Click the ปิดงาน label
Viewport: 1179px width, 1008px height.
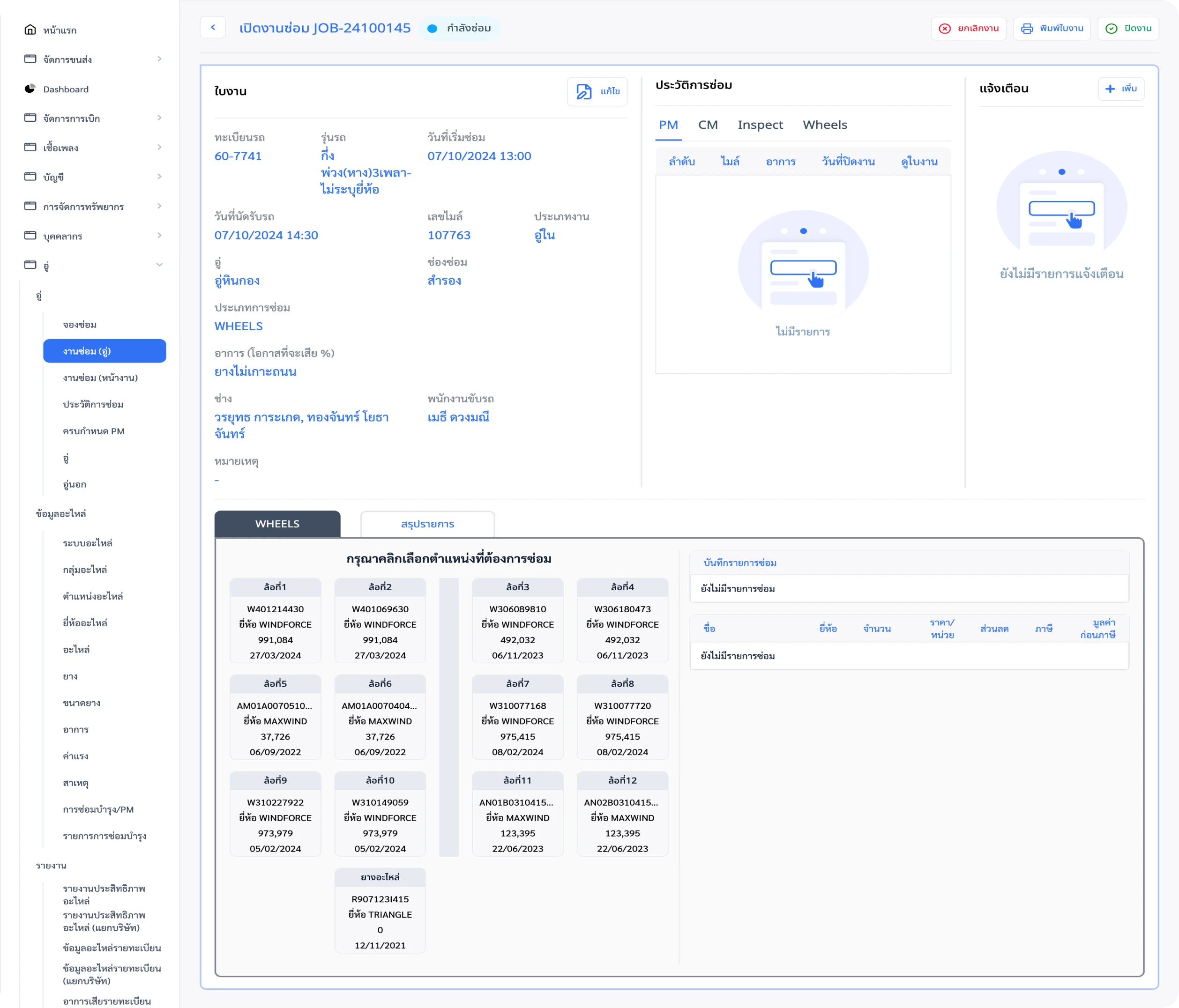1138,29
